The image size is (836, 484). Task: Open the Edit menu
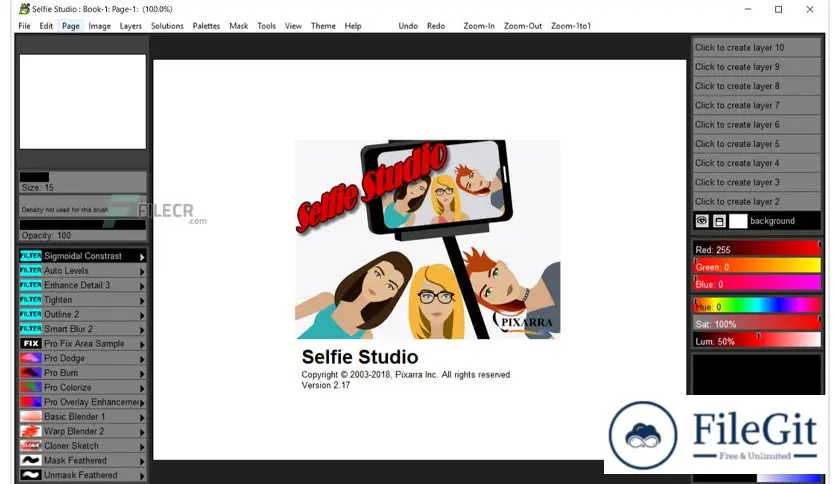(x=46, y=26)
